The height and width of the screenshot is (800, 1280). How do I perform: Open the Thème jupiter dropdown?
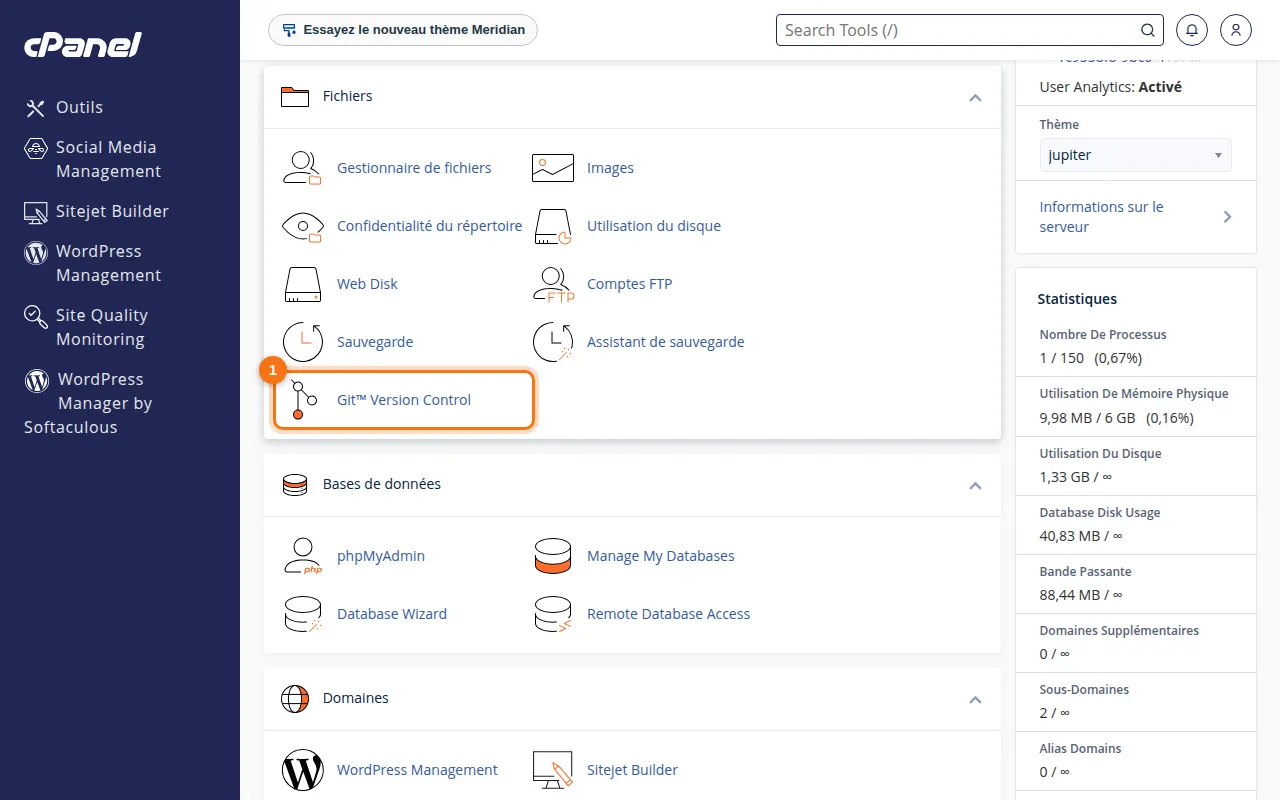1136,155
